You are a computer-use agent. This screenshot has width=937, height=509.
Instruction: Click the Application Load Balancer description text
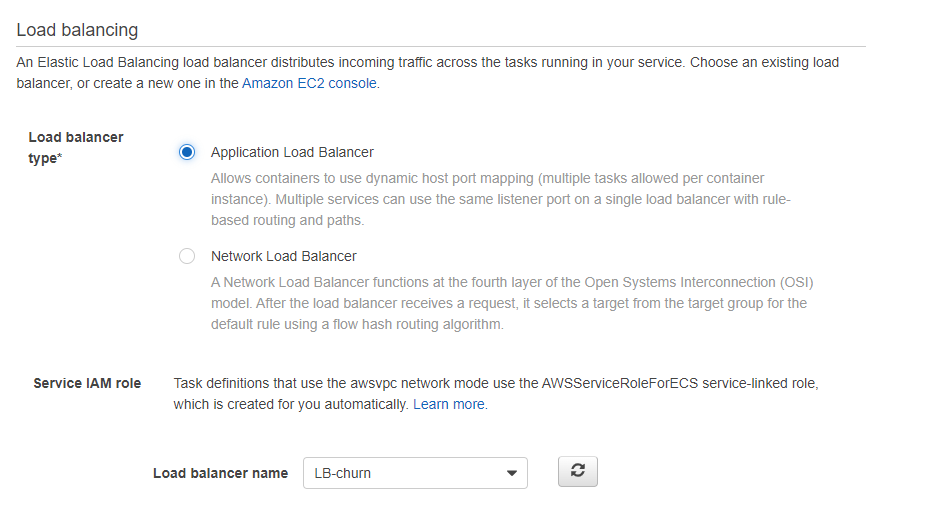pyautogui.click(x=501, y=200)
